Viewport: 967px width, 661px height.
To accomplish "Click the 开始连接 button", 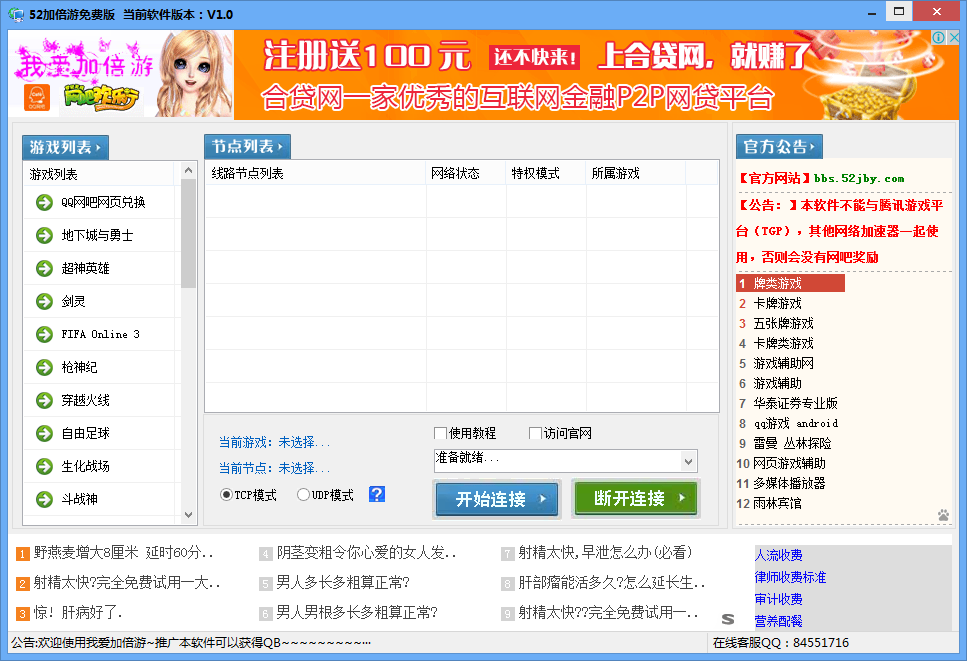I will [497, 499].
